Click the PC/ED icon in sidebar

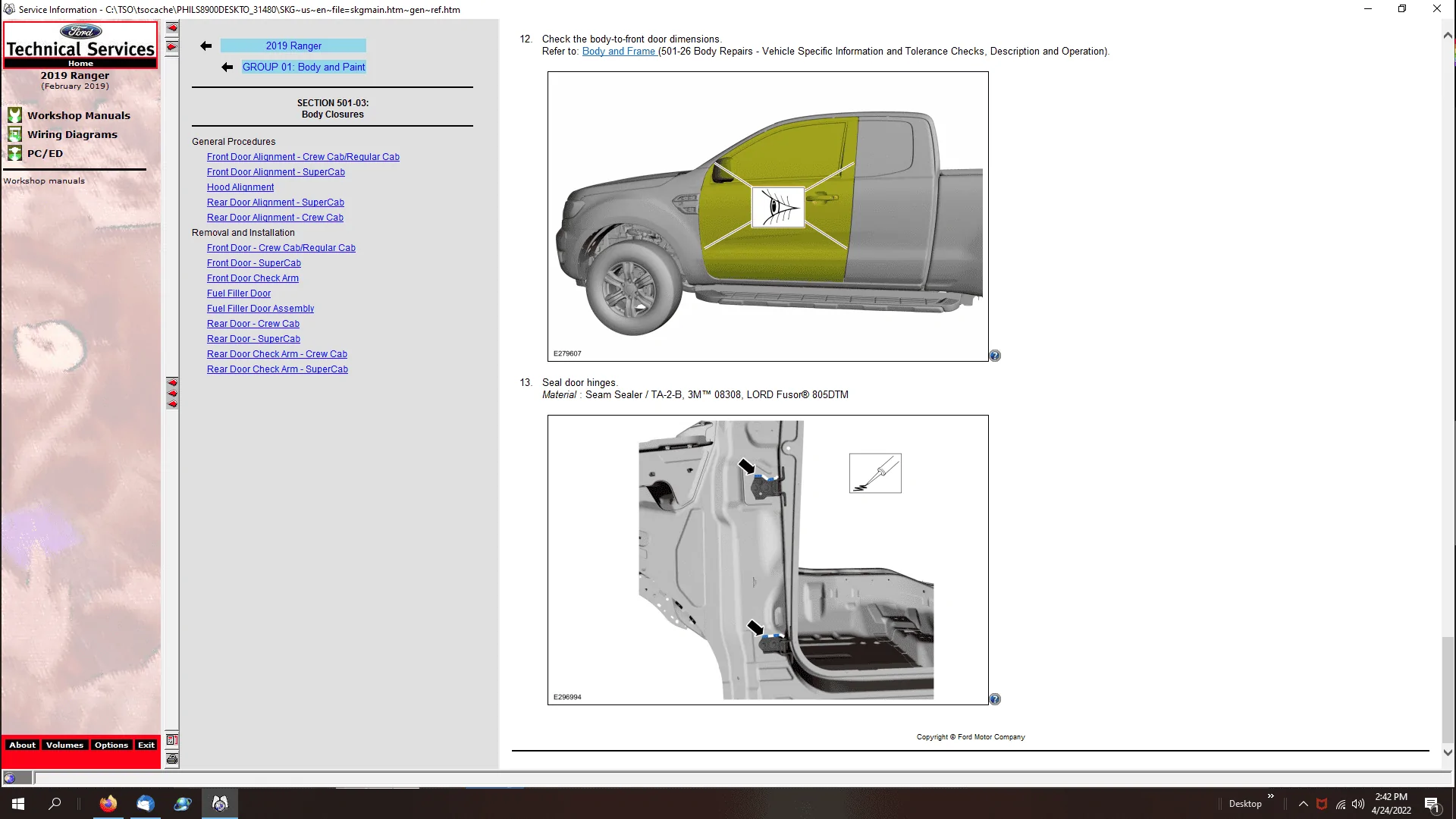(x=14, y=153)
